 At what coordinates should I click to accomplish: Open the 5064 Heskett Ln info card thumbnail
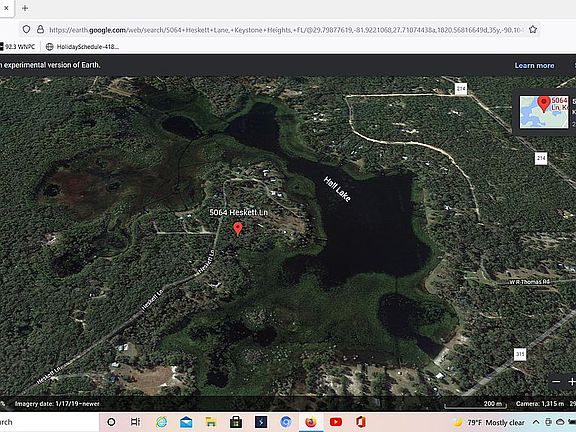pyautogui.click(x=544, y=112)
